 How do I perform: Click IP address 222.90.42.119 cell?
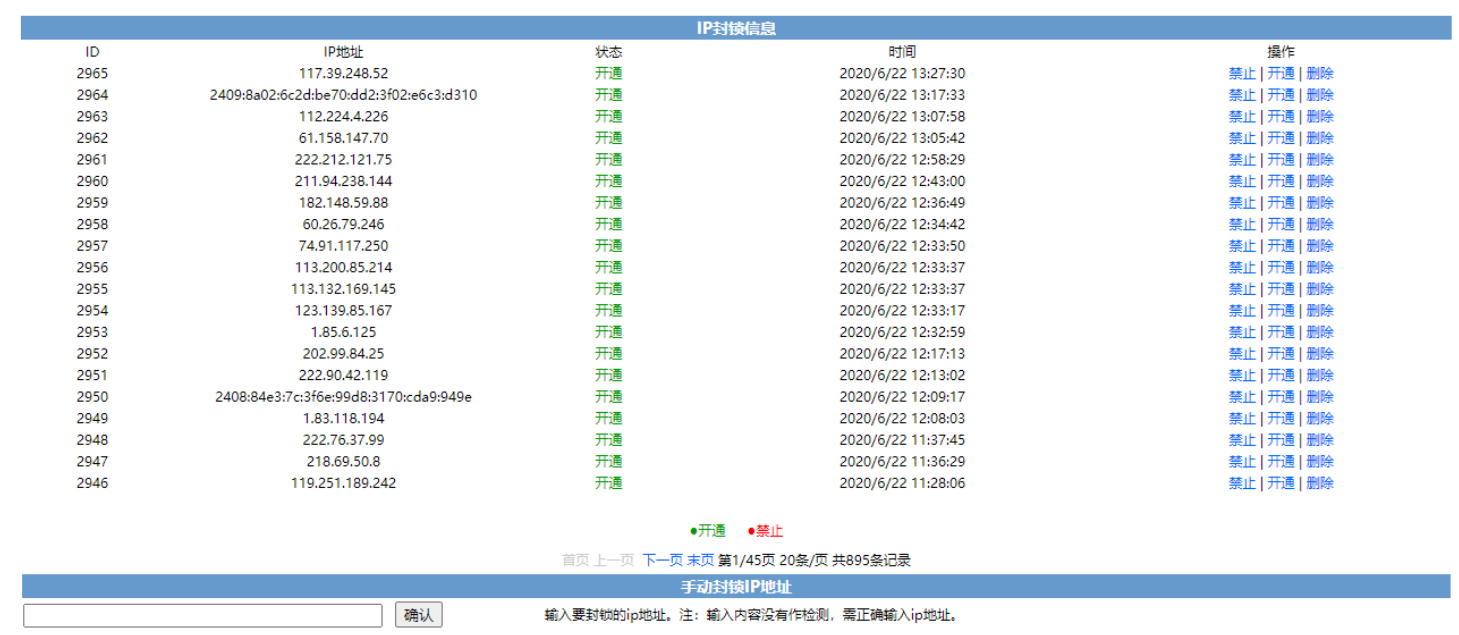click(343, 375)
